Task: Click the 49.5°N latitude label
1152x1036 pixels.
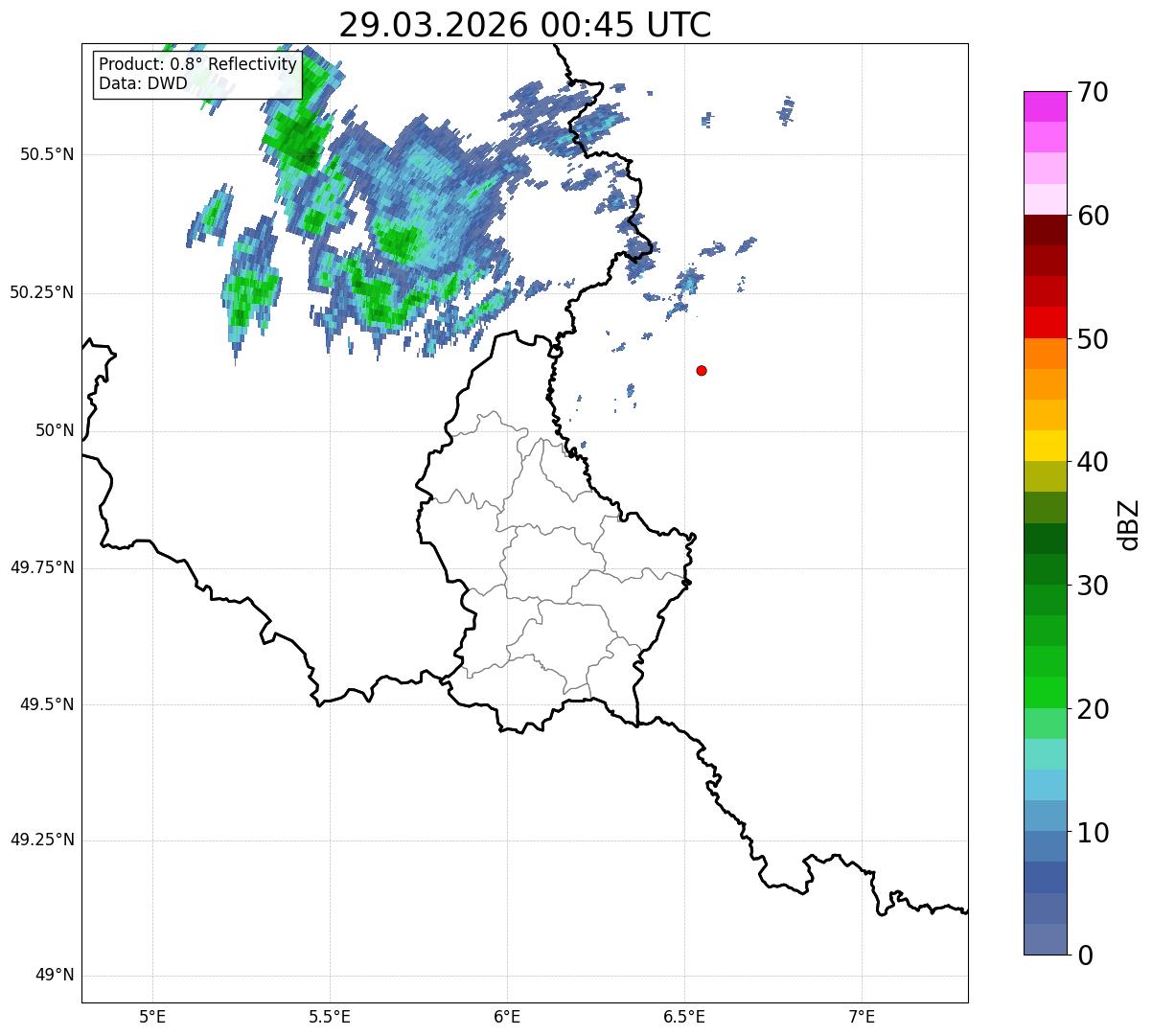Action: pyautogui.click(x=47, y=704)
